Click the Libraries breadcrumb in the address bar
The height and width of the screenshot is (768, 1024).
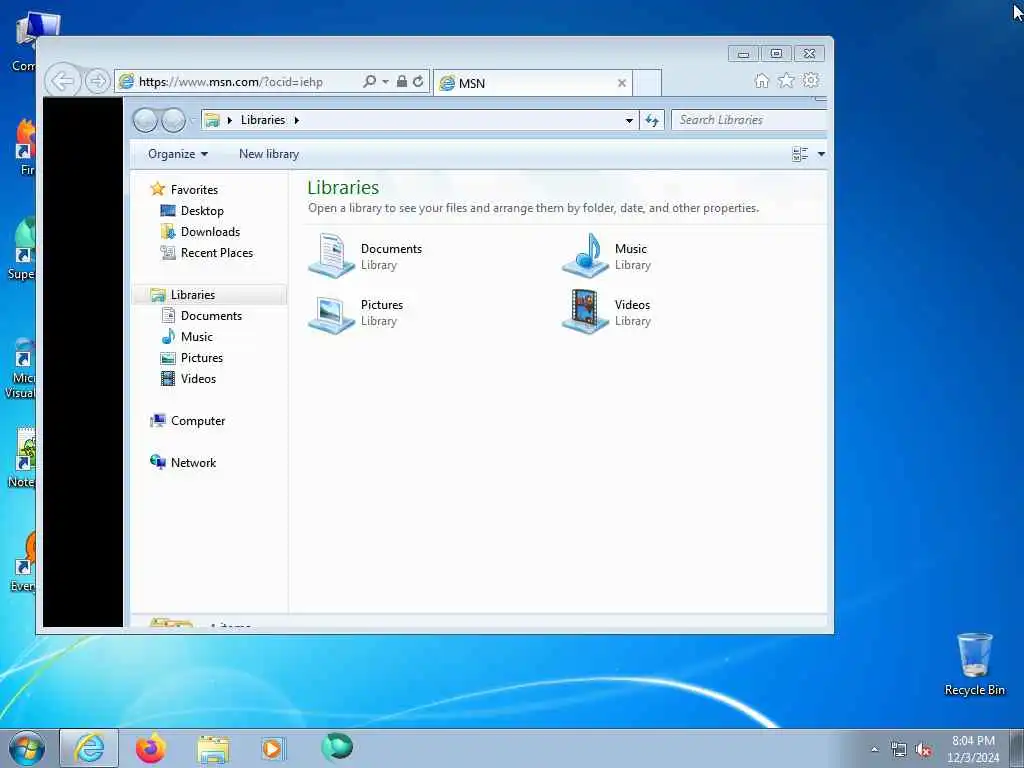pyautogui.click(x=263, y=120)
